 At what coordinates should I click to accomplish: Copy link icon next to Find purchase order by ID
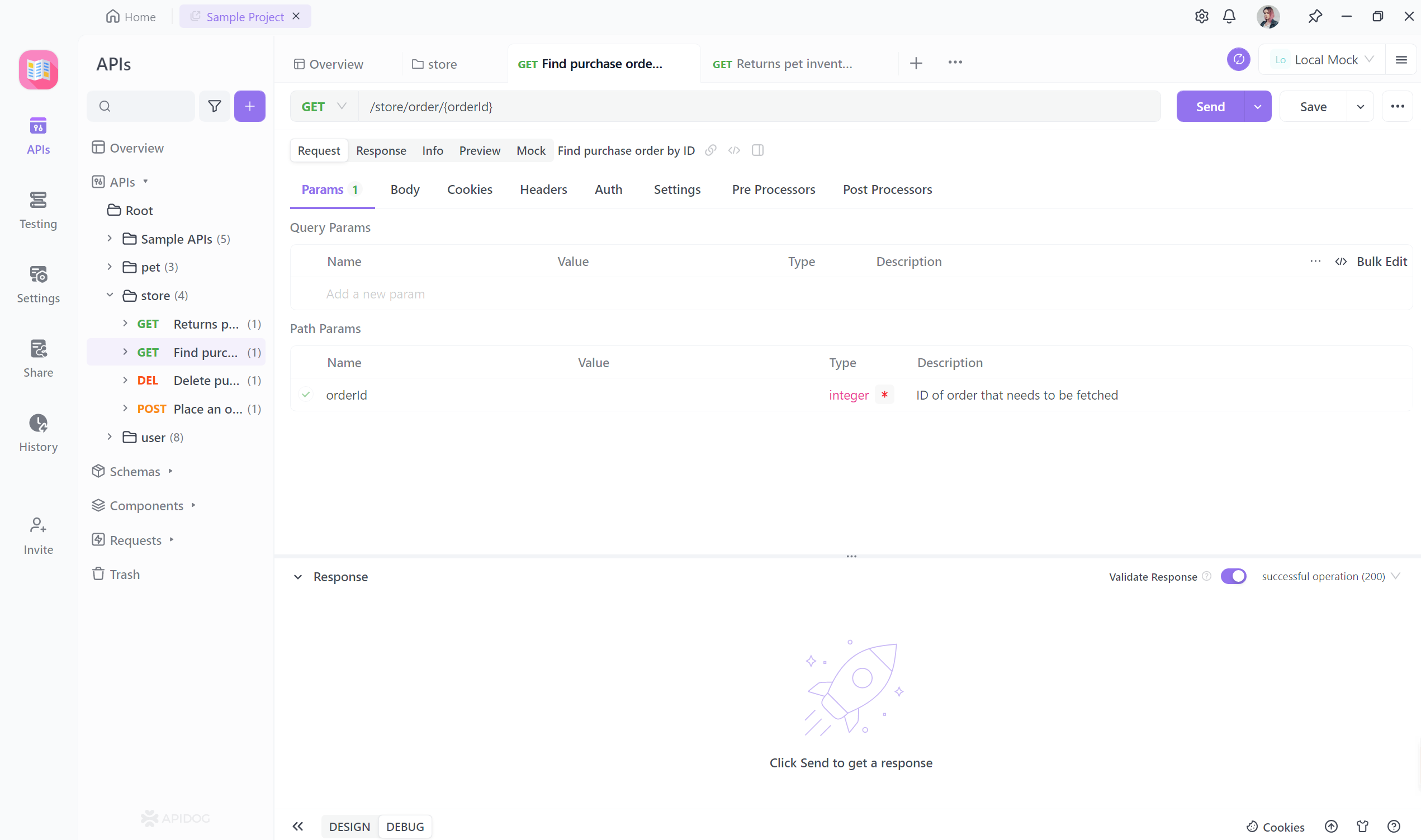click(710, 150)
